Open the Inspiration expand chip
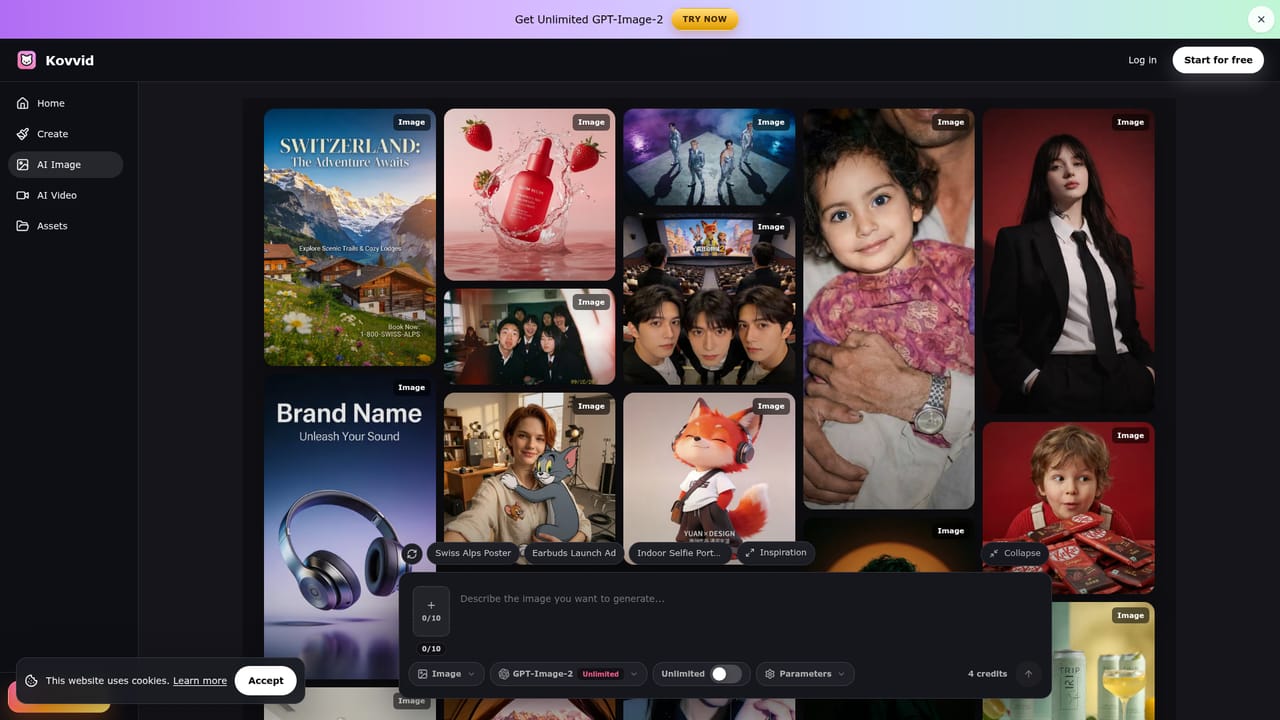Image resolution: width=1280 pixels, height=720 pixels. [776, 553]
